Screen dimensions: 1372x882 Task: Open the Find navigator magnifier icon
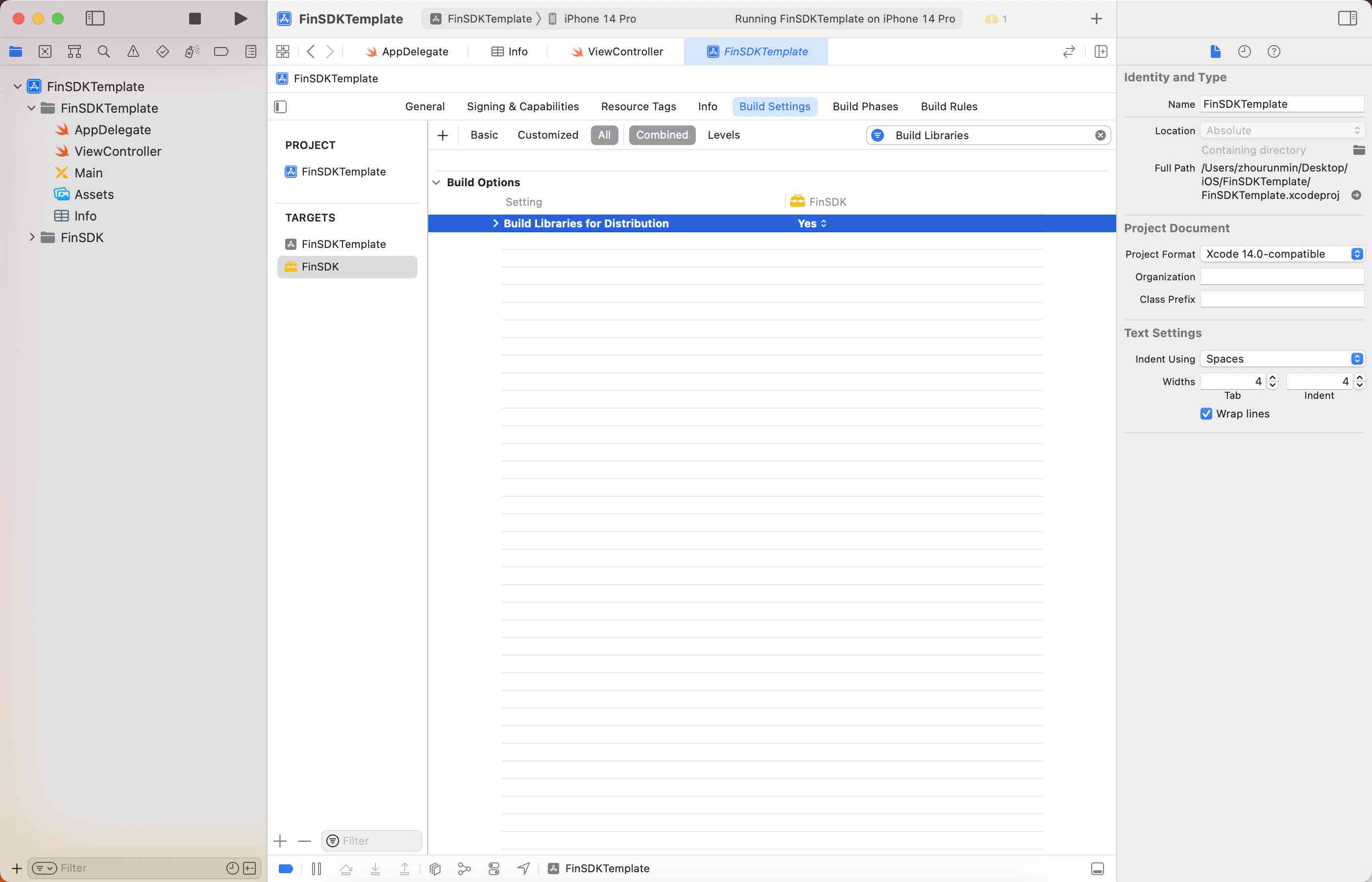pyautogui.click(x=104, y=51)
